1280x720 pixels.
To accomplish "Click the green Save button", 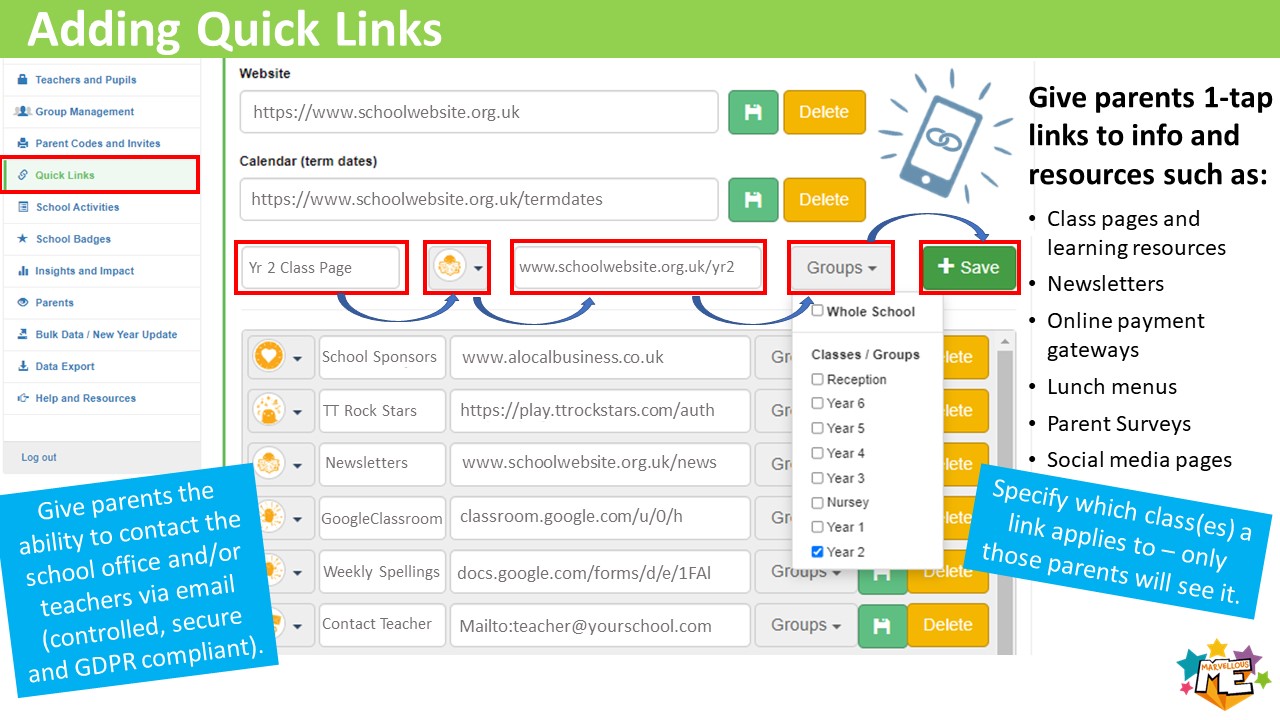I will click(969, 267).
